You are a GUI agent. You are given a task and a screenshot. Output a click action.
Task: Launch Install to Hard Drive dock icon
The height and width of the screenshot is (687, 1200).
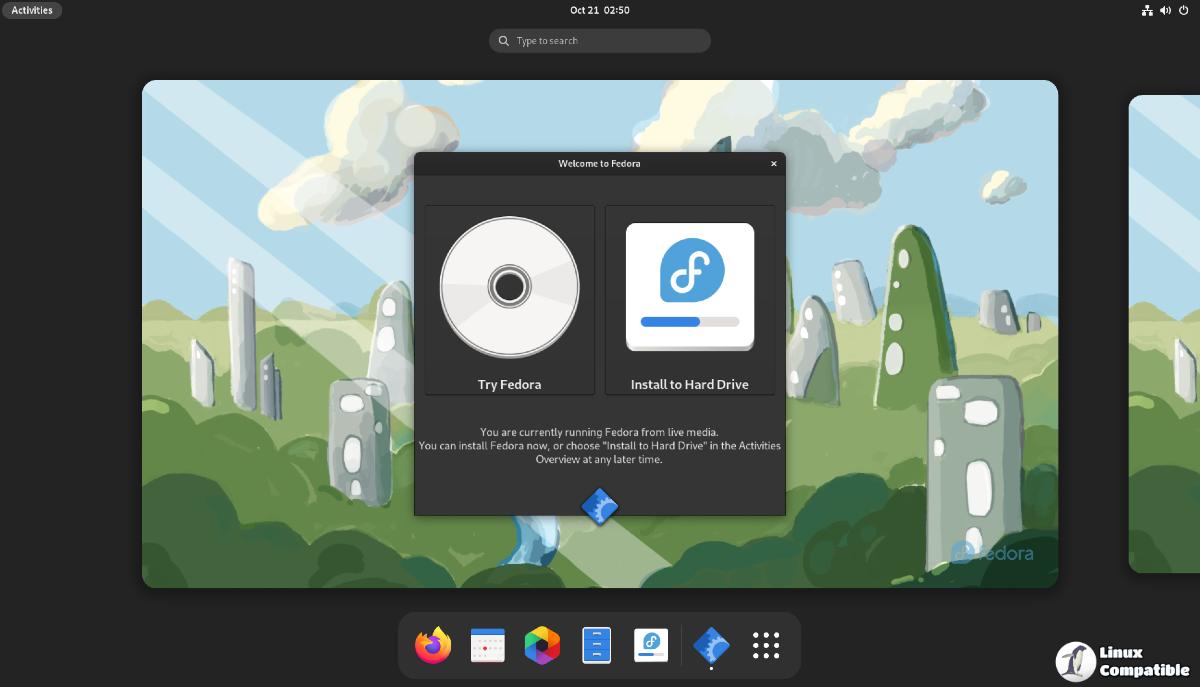click(x=651, y=645)
